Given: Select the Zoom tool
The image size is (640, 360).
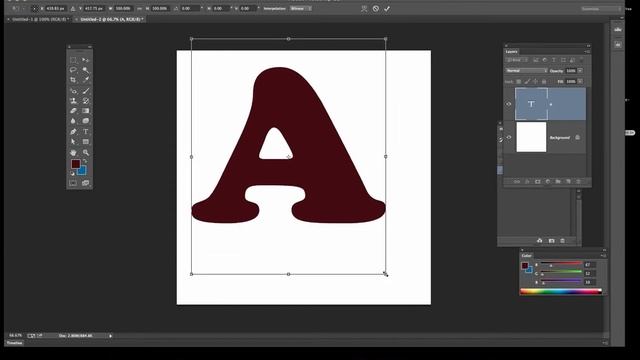Looking at the screenshot, I should [x=86, y=152].
